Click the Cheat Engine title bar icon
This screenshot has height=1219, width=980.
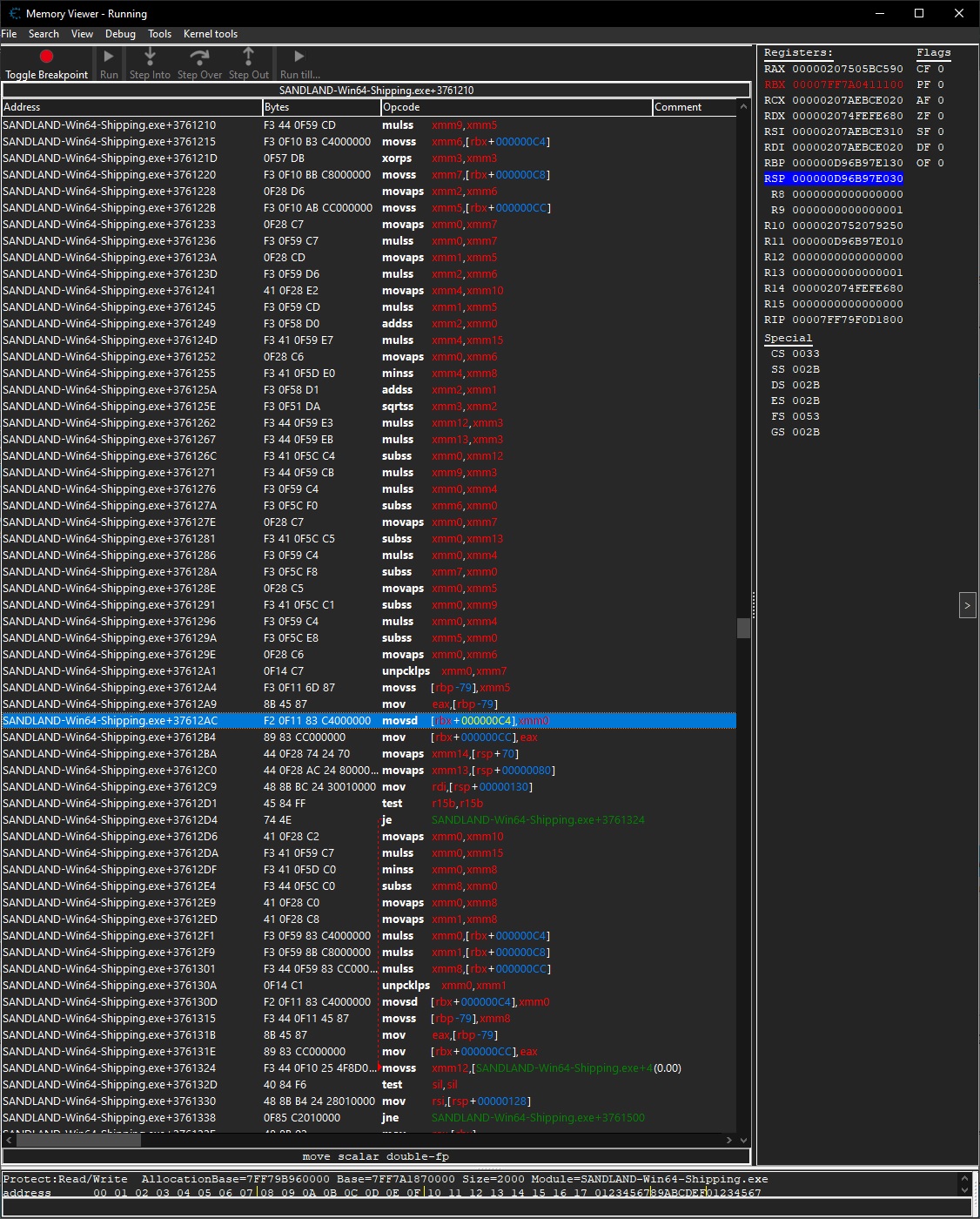click(14, 13)
